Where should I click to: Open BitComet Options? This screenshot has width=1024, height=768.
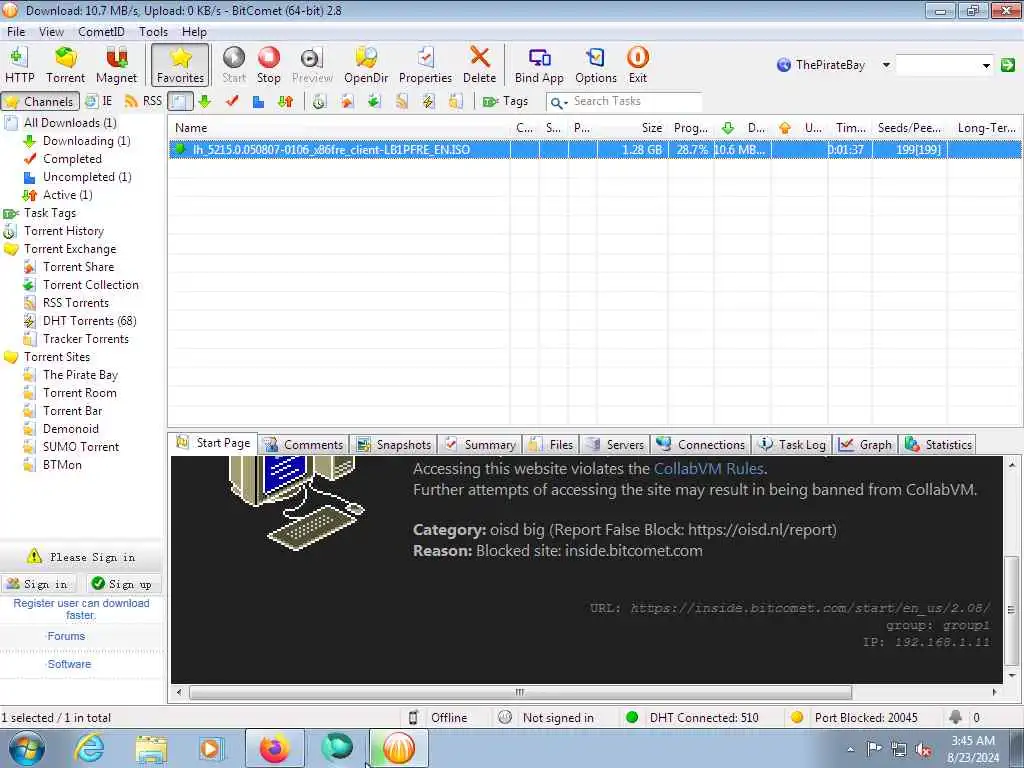[x=596, y=65]
